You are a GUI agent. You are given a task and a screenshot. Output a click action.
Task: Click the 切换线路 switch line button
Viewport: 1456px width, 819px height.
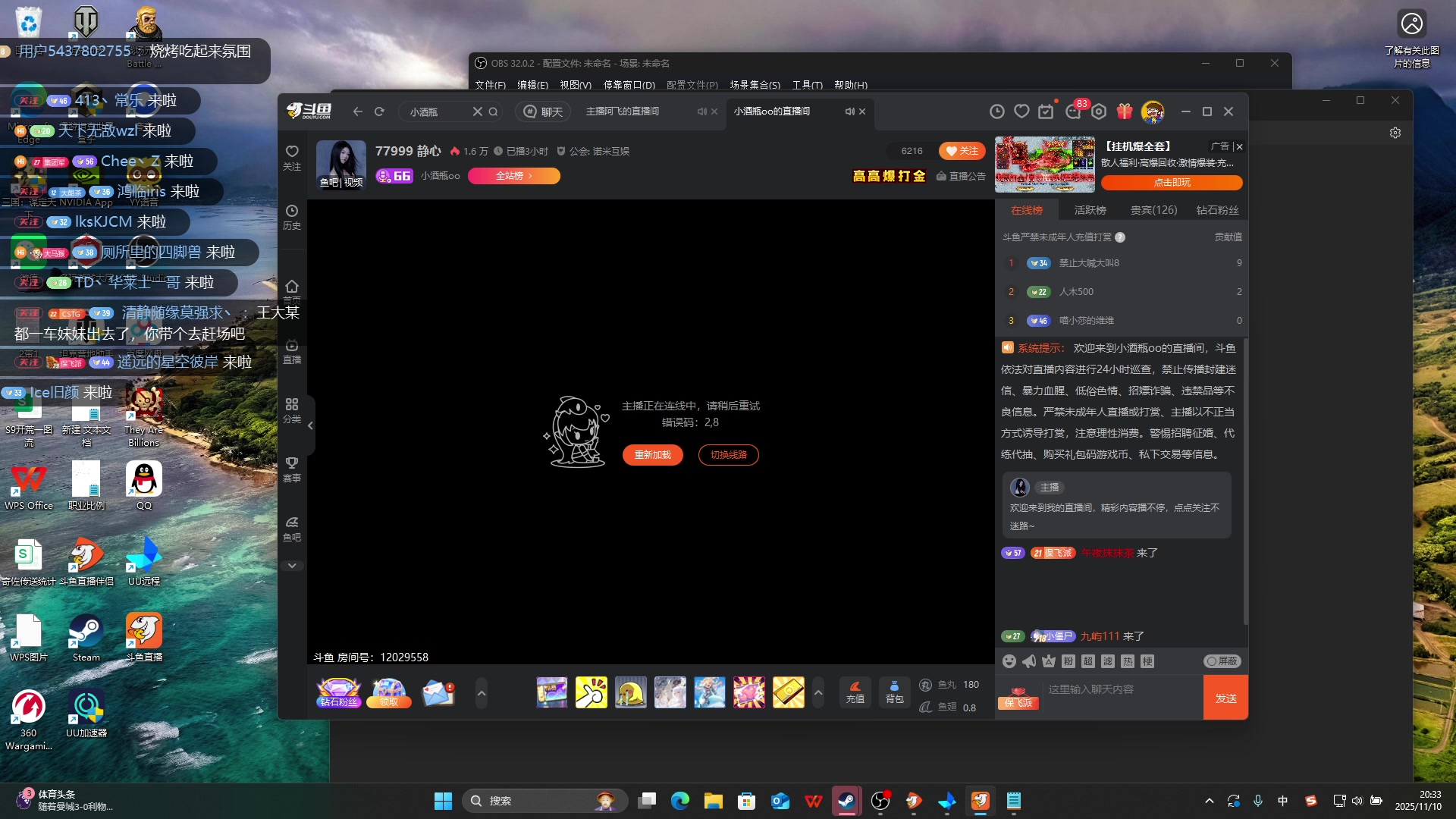pos(728,455)
